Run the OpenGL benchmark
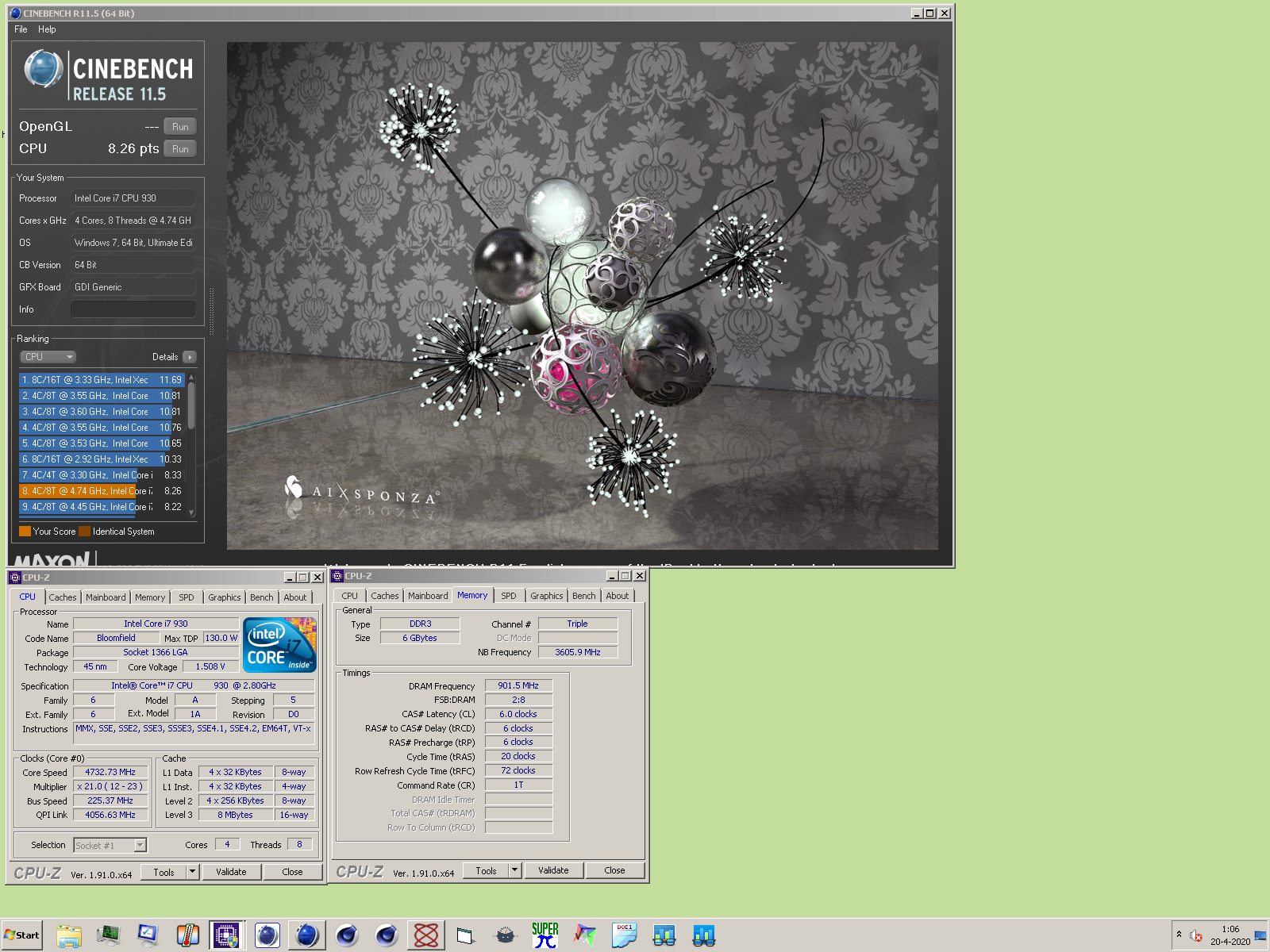Viewport: 1270px width, 952px height. pyautogui.click(x=180, y=127)
